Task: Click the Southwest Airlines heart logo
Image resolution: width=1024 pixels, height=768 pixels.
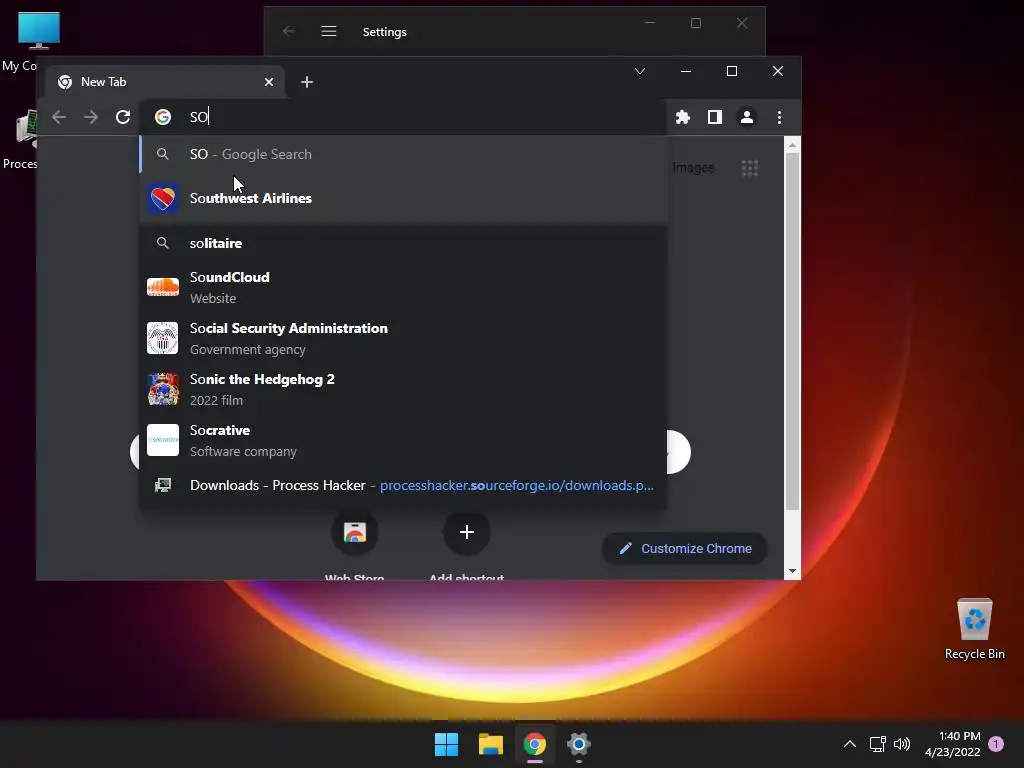Action: pyautogui.click(x=163, y=198)
